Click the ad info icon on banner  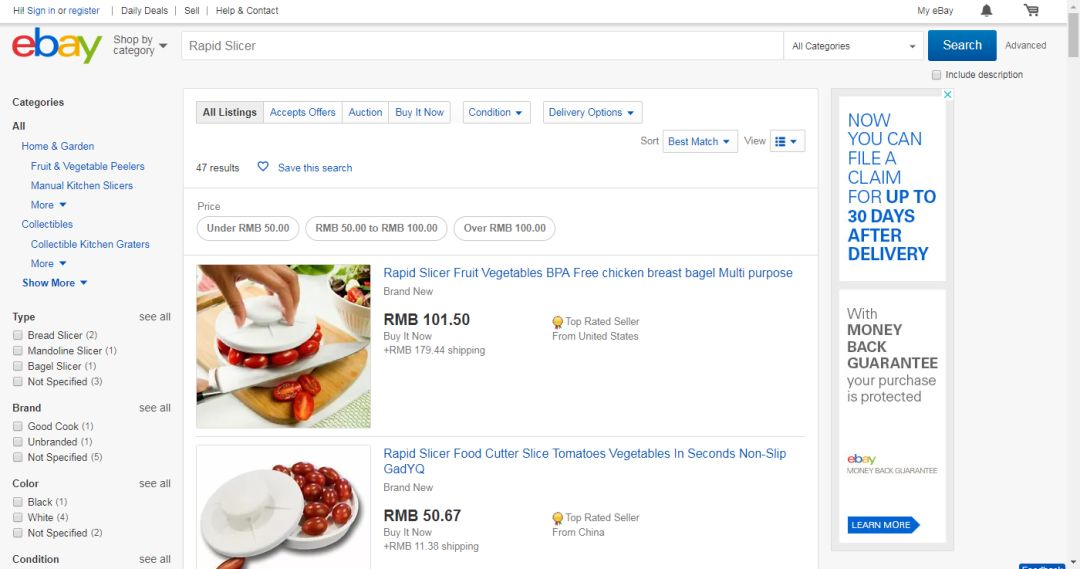tap(948, 95)
